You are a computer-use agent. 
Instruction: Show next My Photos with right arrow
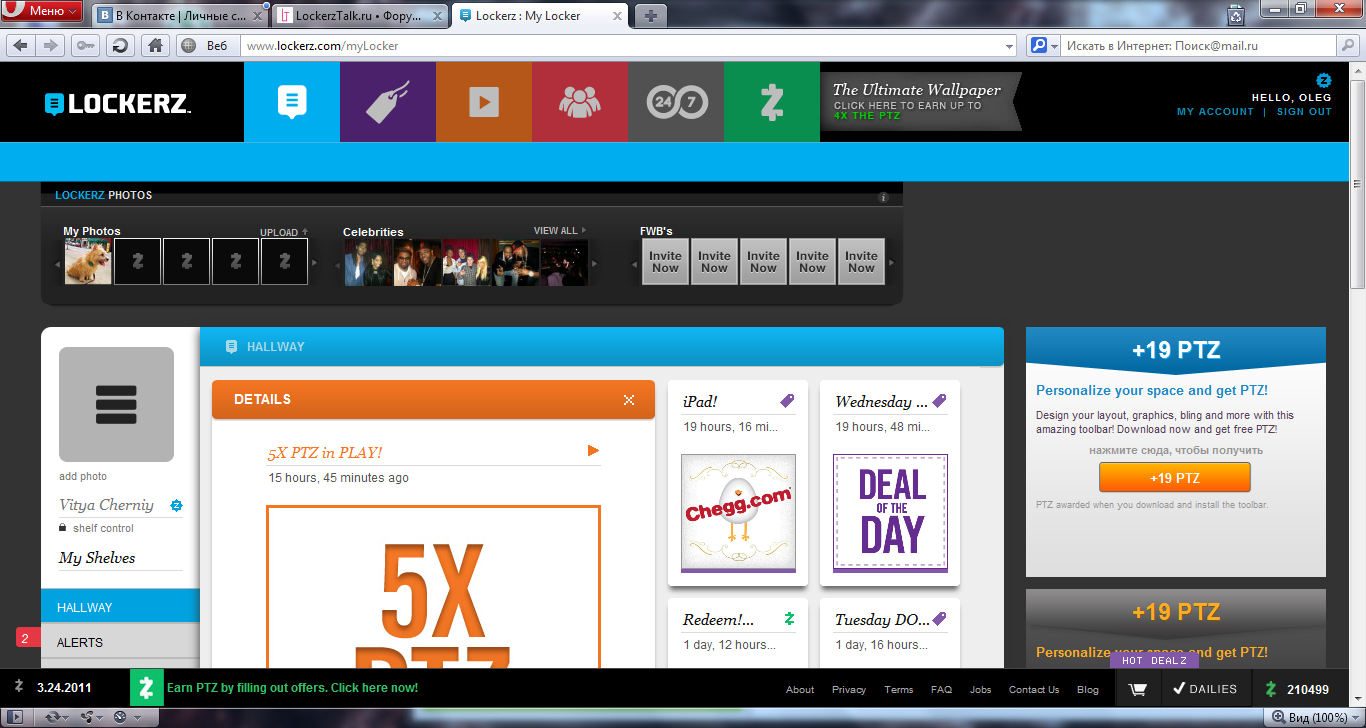pyautogui.click(x=314, y=263)
